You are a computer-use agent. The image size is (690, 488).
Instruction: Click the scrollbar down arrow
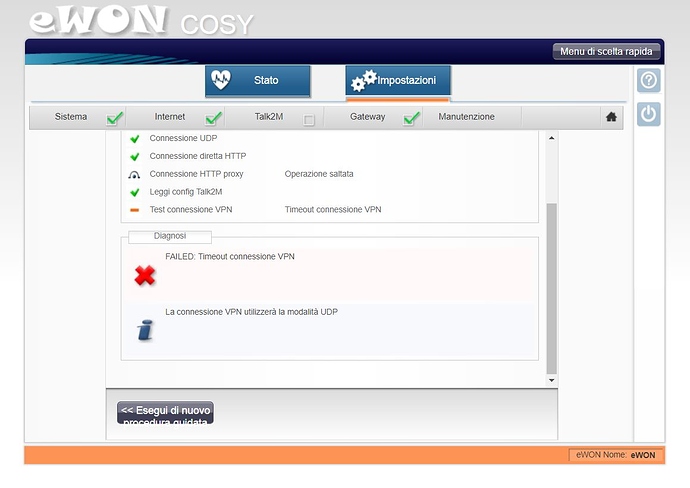tap(551, 380)
